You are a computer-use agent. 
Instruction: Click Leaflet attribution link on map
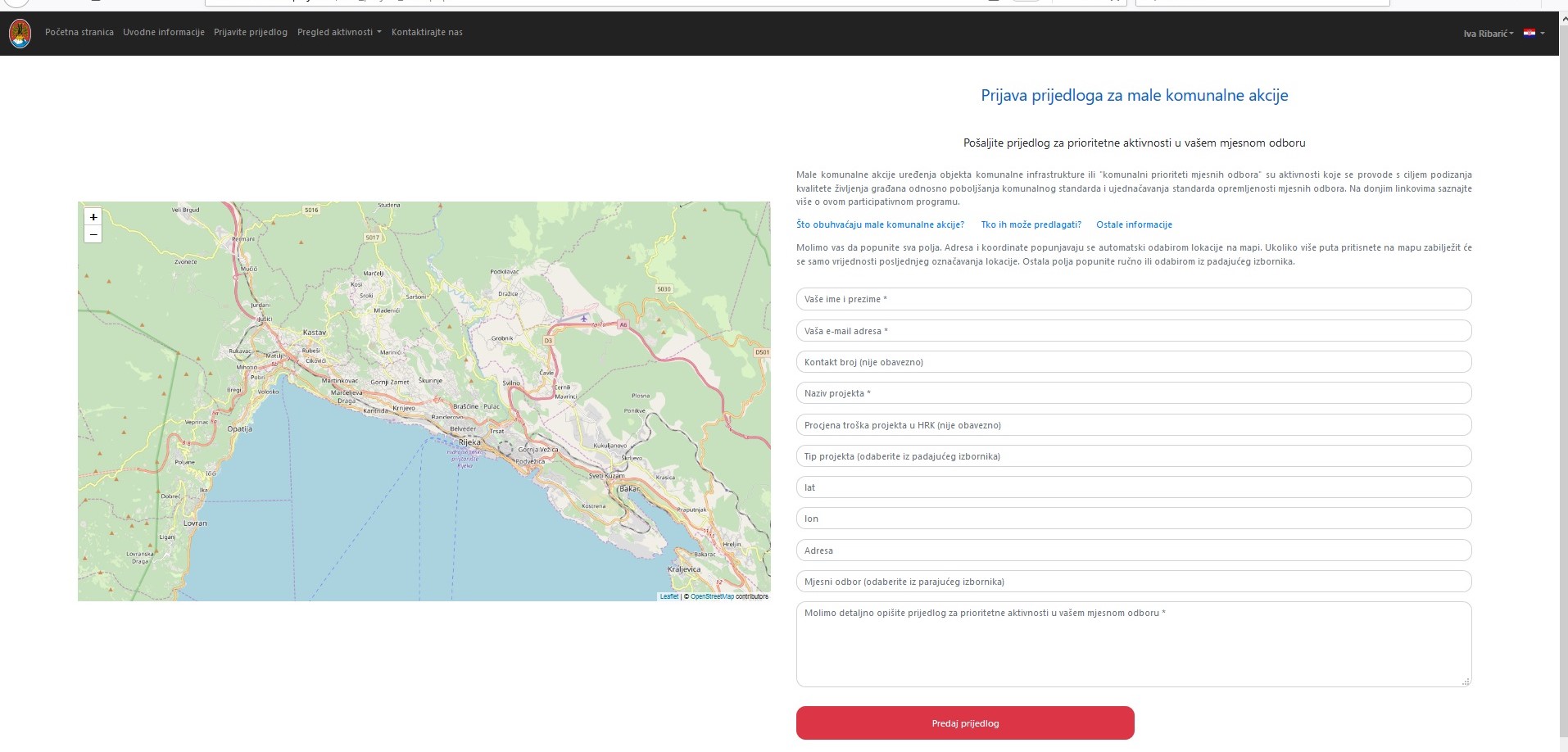pyautogui.click(x=669, y=596)
